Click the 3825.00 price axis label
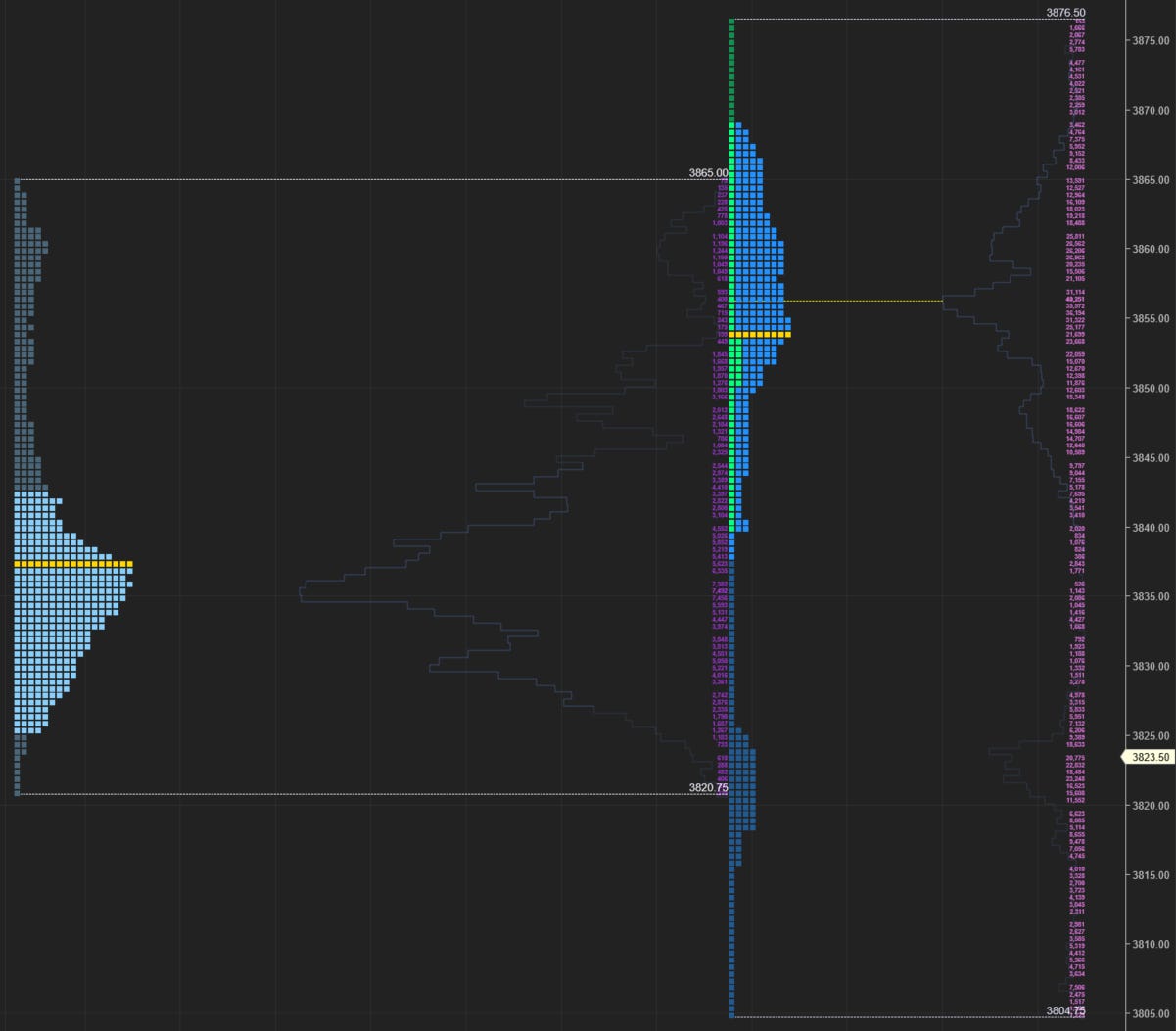The height and width of the screenshot is (1031, 1176). coord(1150,736)
